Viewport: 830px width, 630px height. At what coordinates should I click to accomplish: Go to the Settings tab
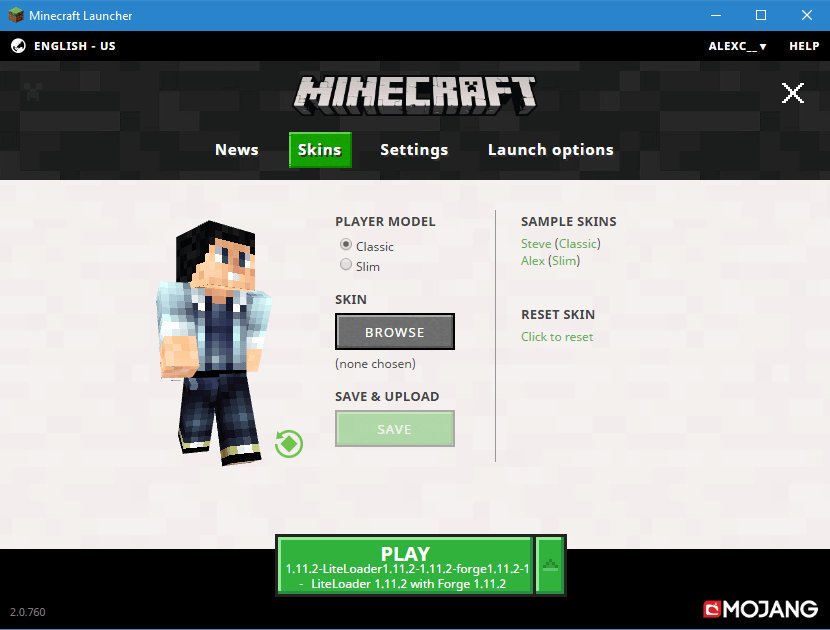pyautogui.click(x=414, y=150)
